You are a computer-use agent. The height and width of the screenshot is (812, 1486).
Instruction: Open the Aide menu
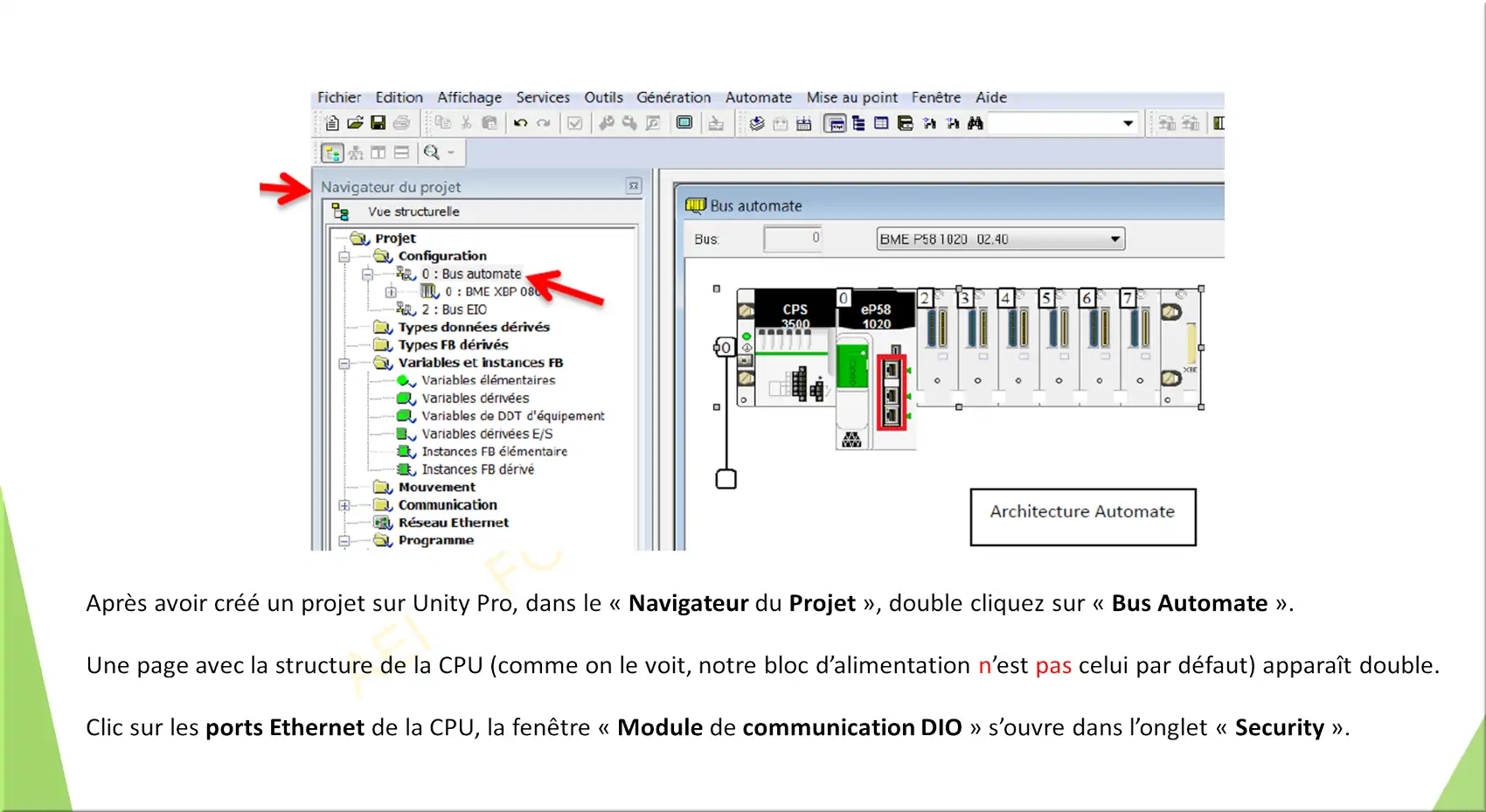tap(991, 98)
